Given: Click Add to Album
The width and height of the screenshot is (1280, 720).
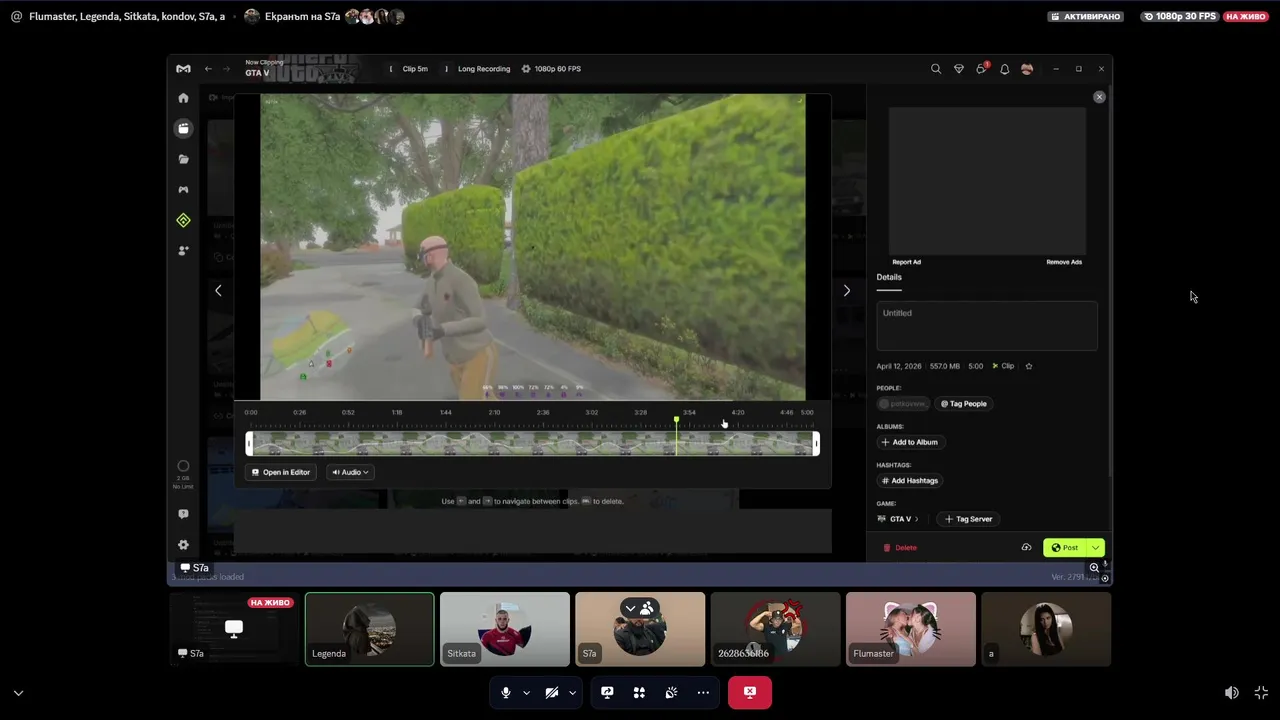Looking at the screenshot, I should click(x=910, y=442).
